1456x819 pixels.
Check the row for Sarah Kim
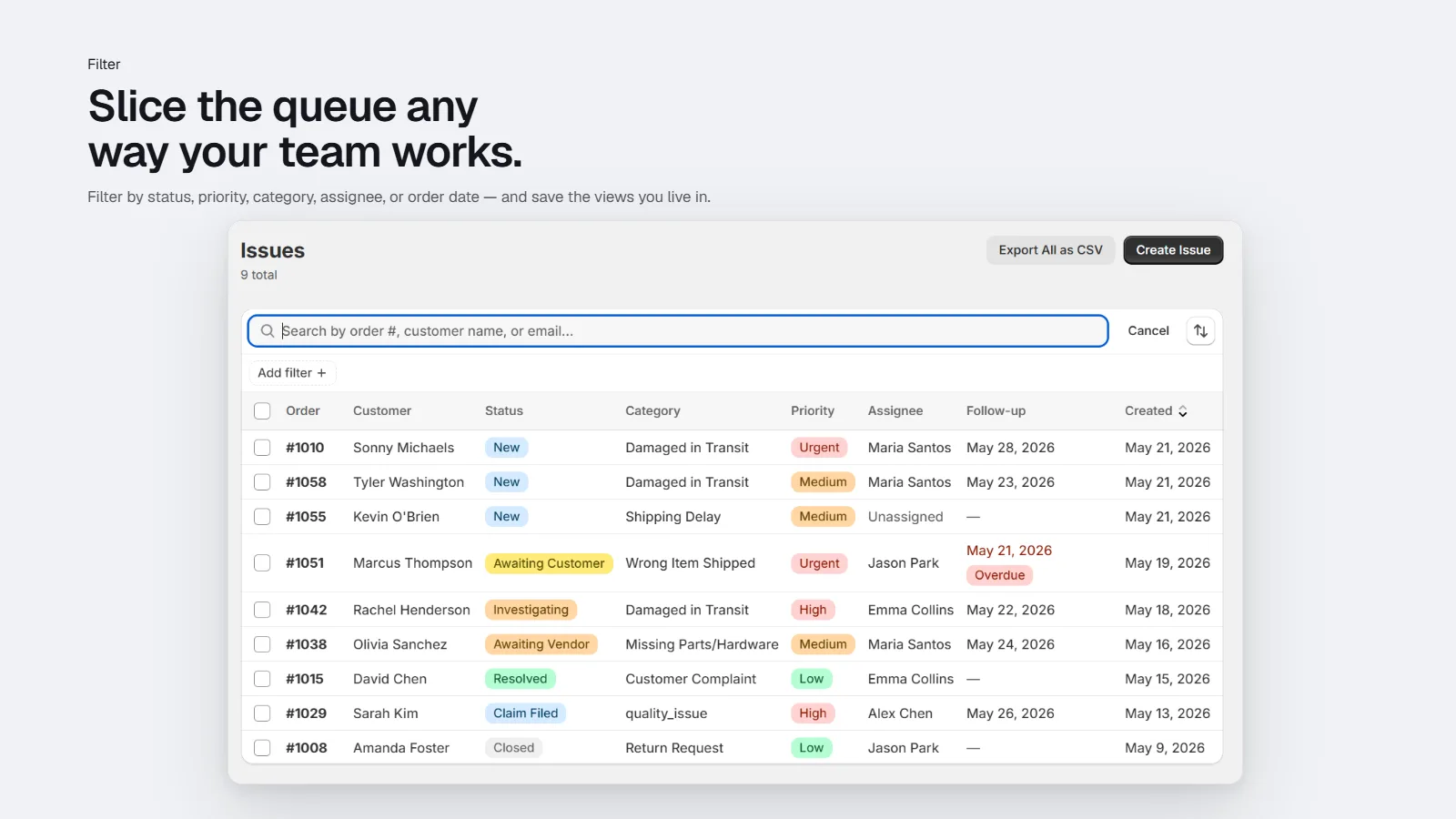click(x=262, y=713)
